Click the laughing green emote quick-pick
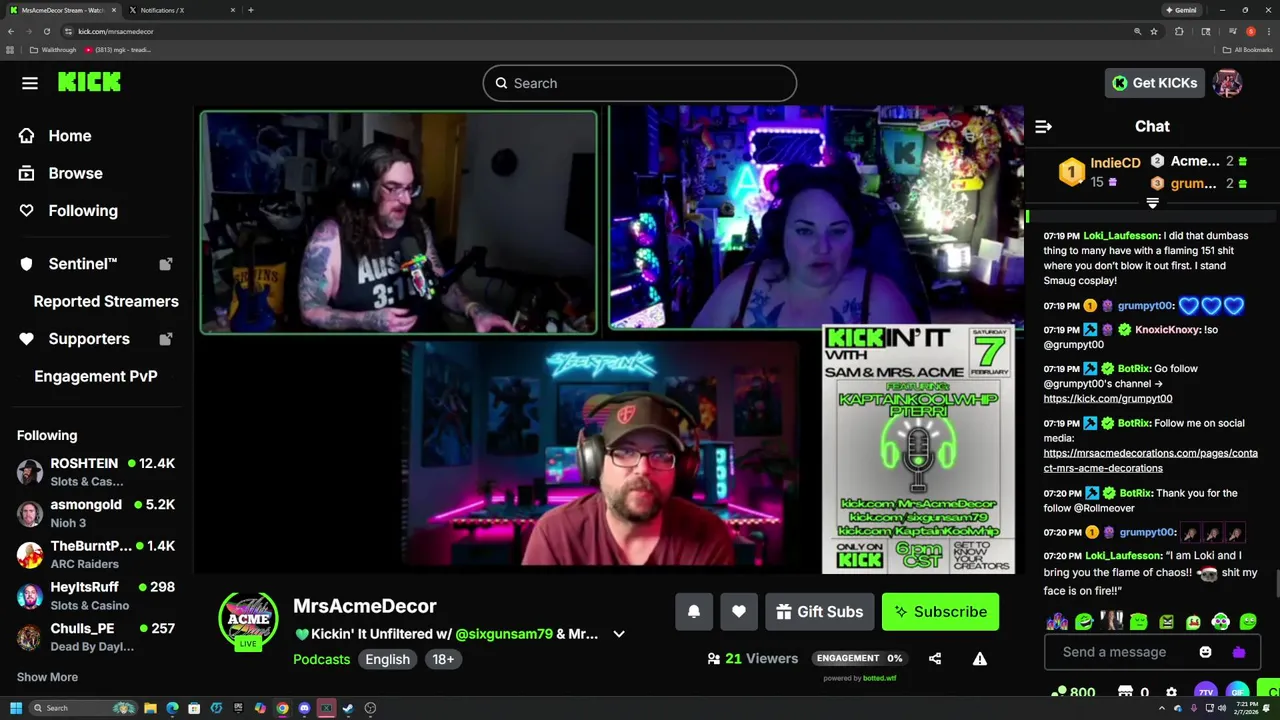This screenshot has height=720, width=1280. (x=1084, y=621)
